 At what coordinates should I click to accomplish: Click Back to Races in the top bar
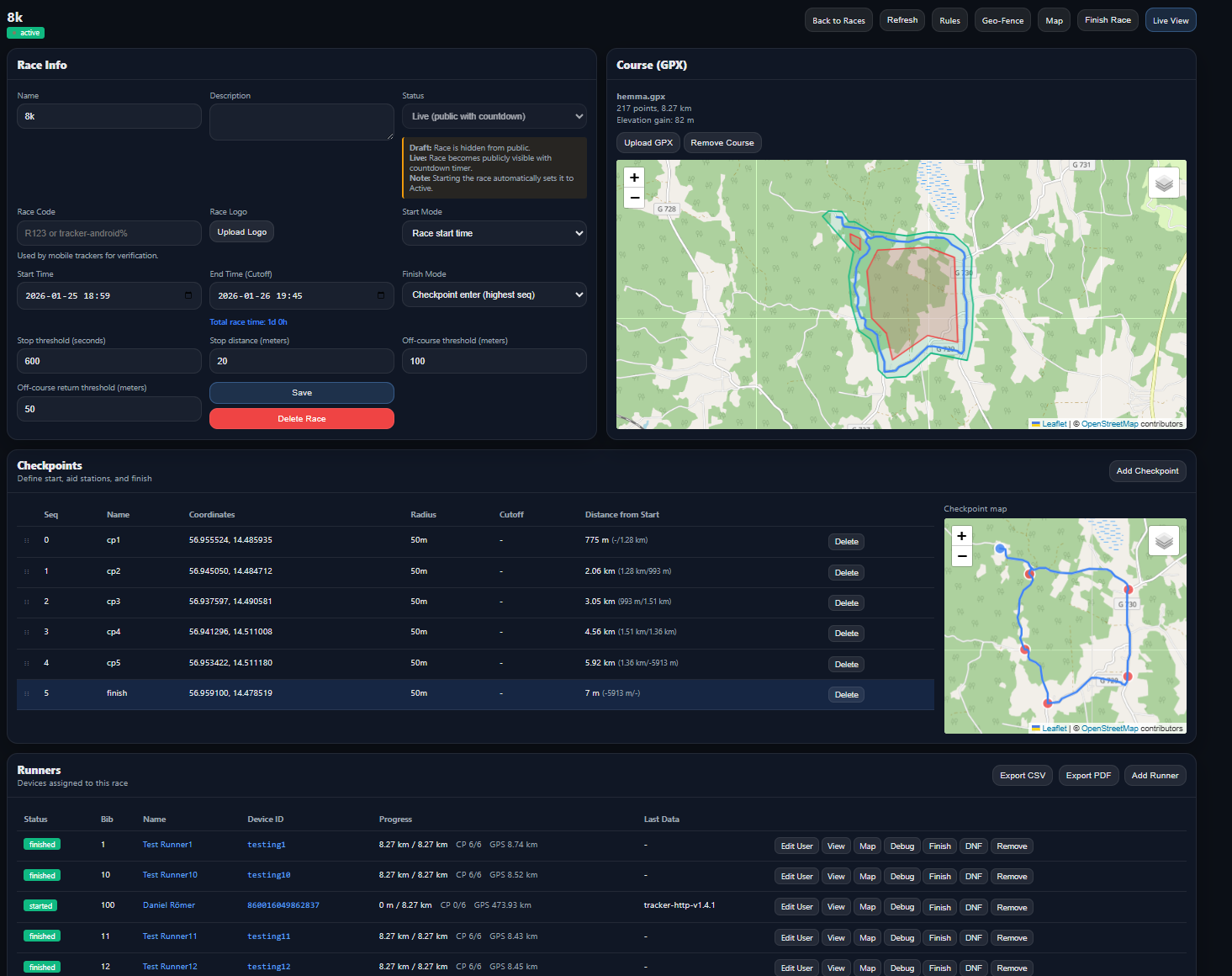point(838,19)
